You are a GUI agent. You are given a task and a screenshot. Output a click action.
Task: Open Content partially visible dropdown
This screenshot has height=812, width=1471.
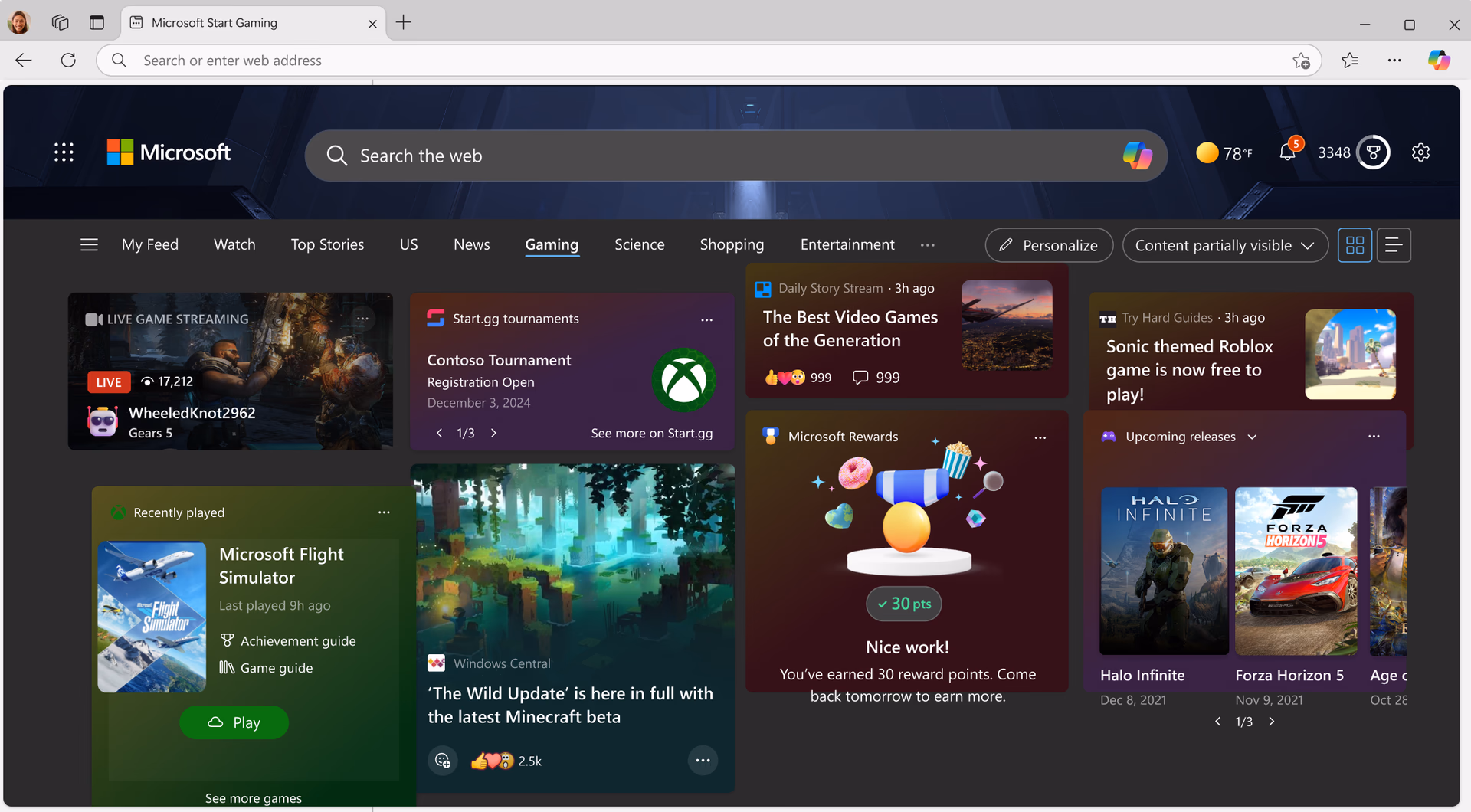point(1224,245)
